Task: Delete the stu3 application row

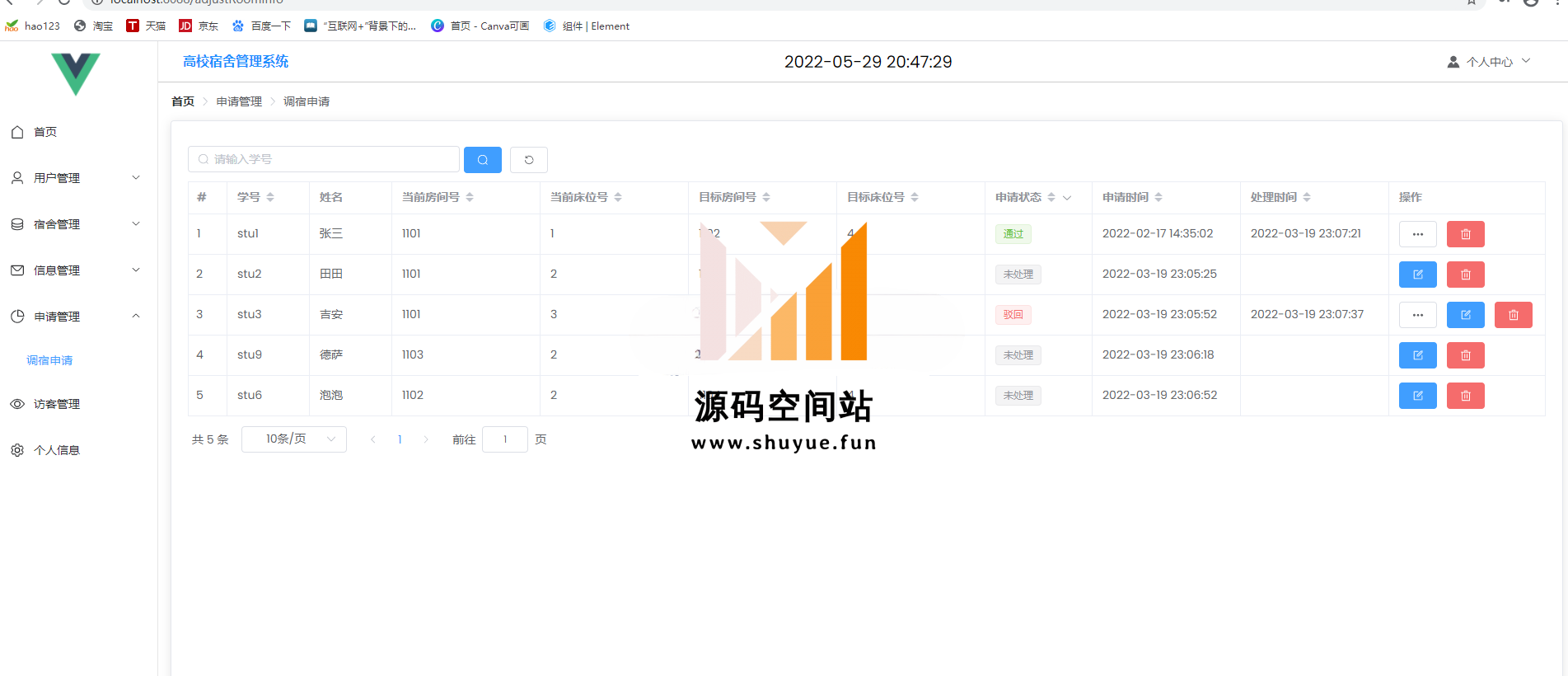Action: (1514, 315)
